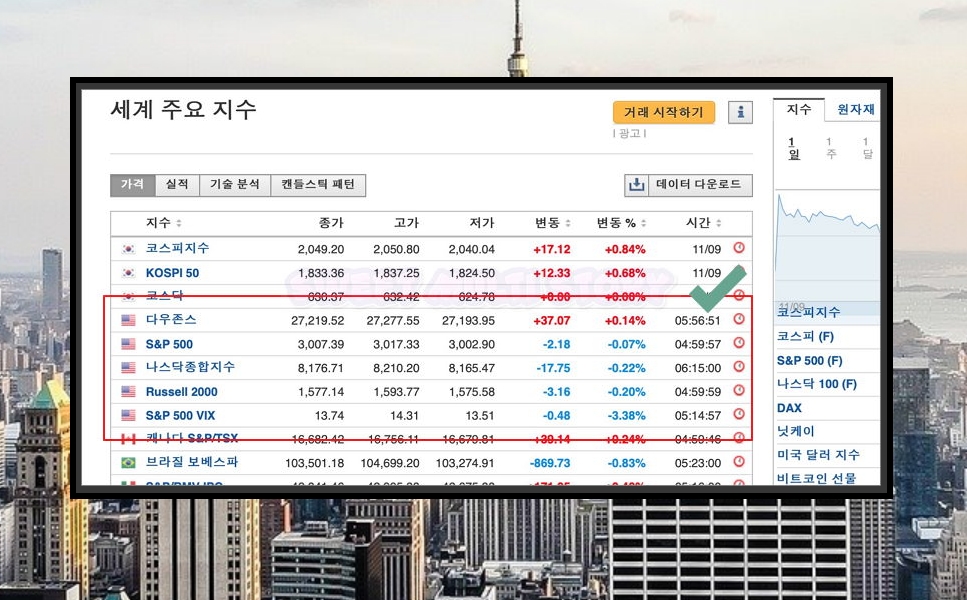Click the US flag beside 다우존스
Image resolution: width=967 pixels, height=600 pixels.
tap(128, 320)
